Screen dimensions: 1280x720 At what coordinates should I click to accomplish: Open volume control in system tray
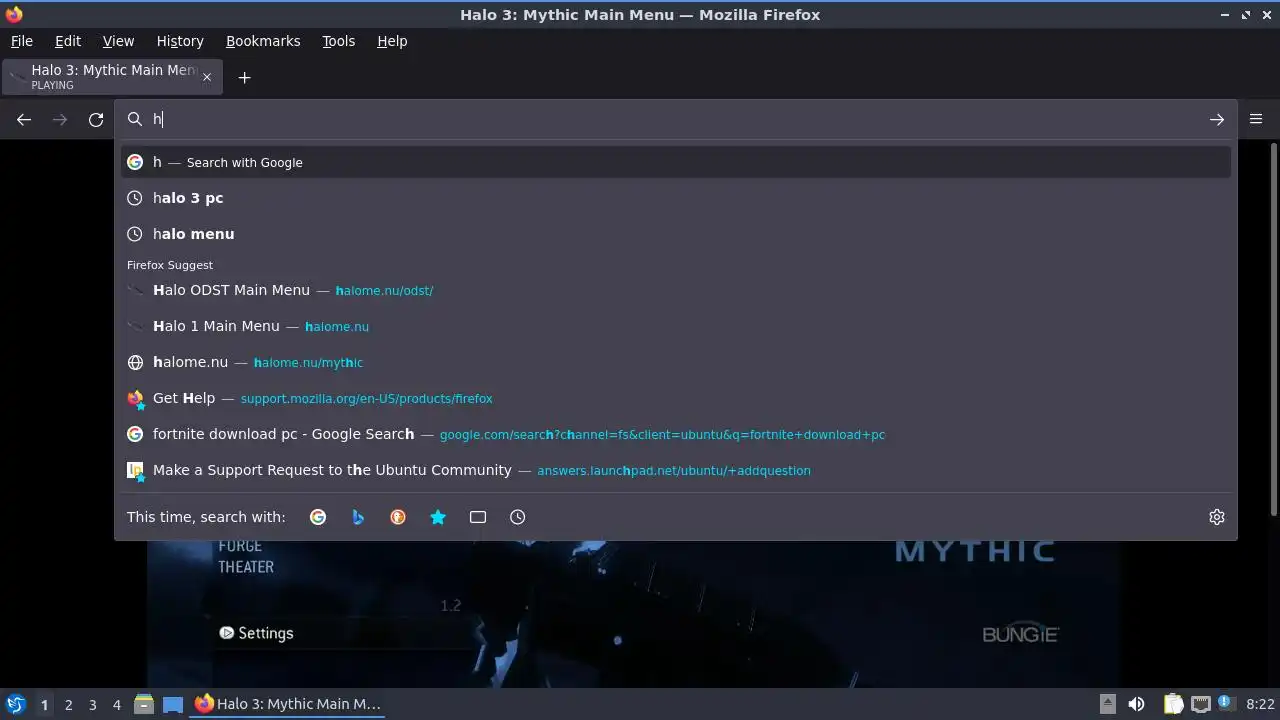click(1136, 704)
